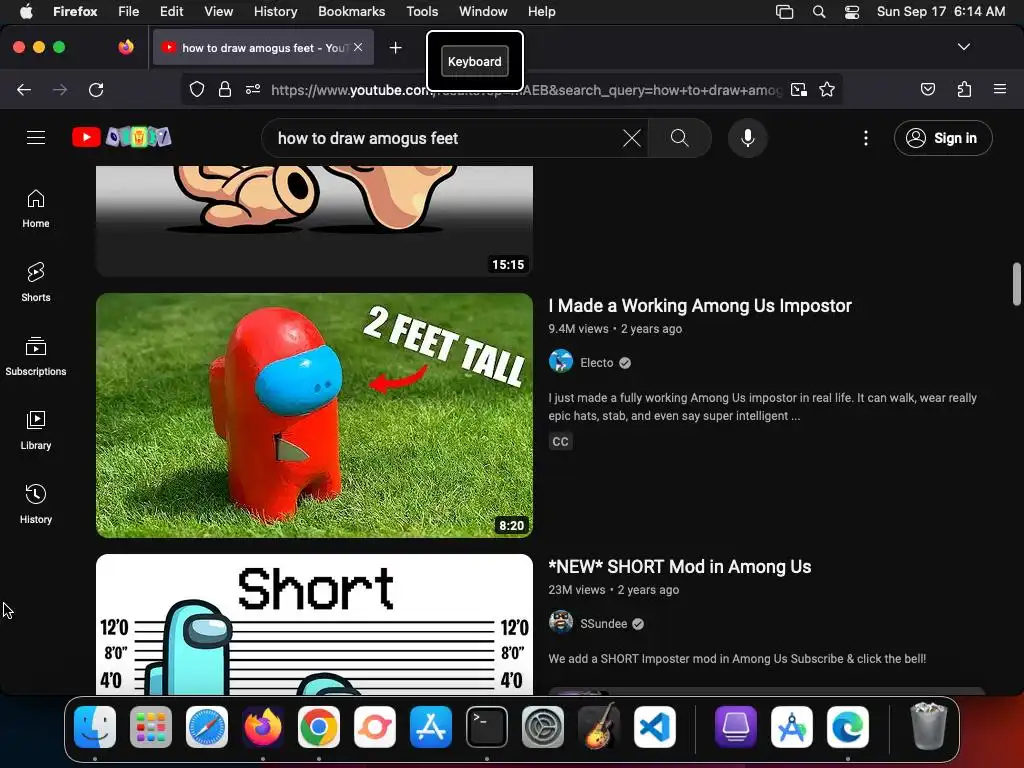This screenshot has width=1024, height=768.
Task: Save page to Pocket
Action: [x=928, y=89]
